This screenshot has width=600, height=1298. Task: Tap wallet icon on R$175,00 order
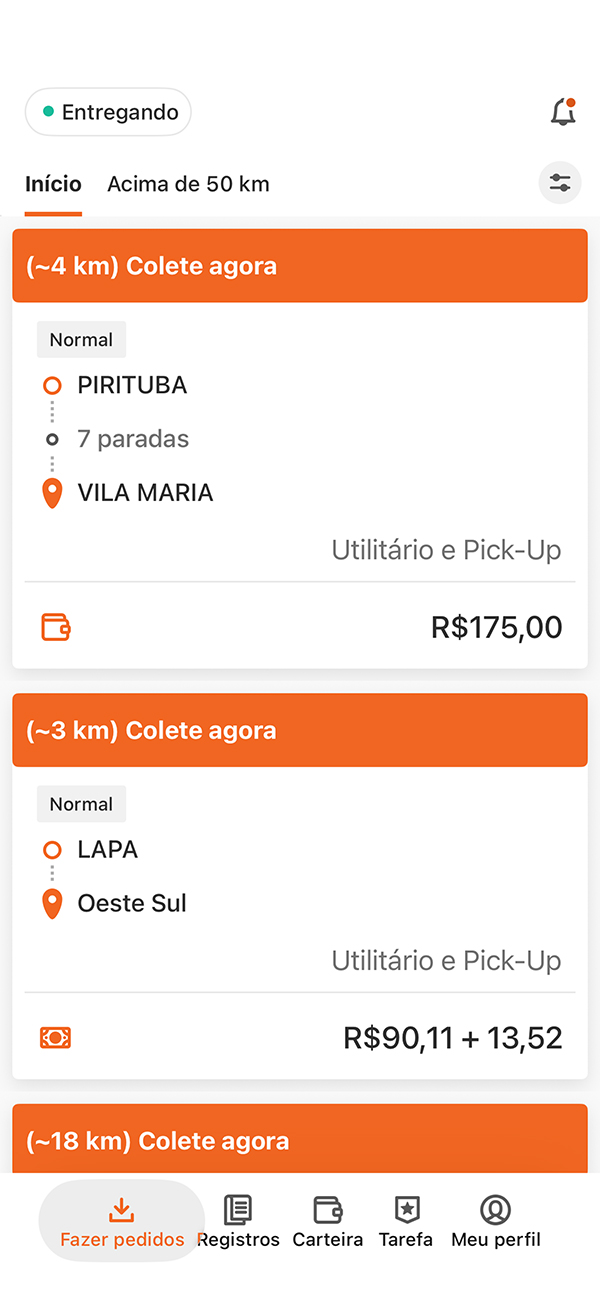[56, 627]
